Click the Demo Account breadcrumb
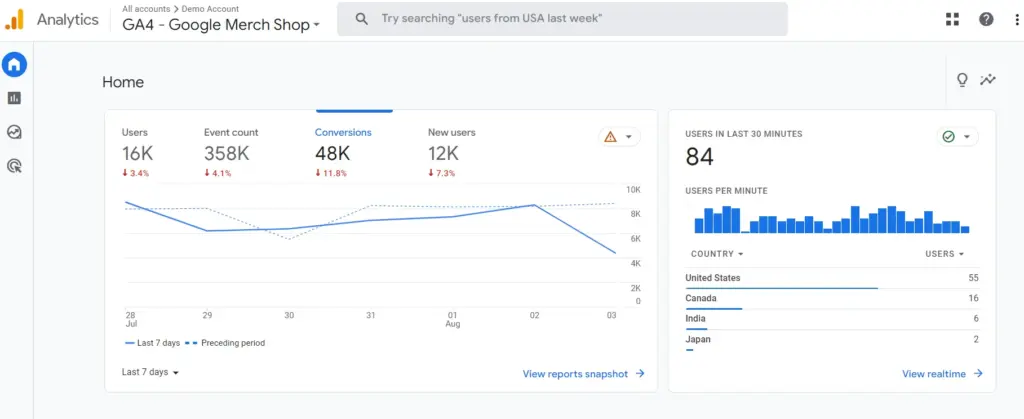1024x419 pixels. click(210, 8)
